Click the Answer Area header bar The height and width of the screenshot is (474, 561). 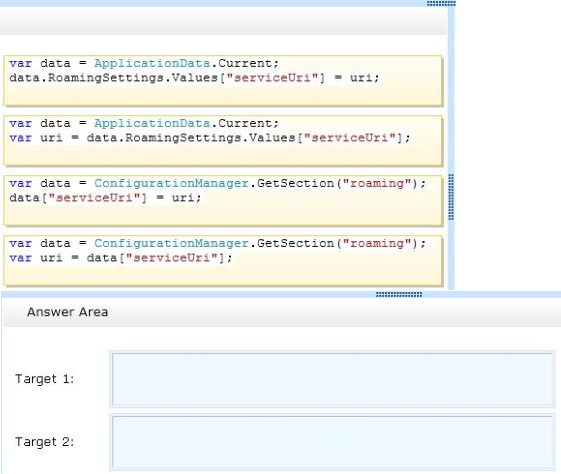(282, 312)
